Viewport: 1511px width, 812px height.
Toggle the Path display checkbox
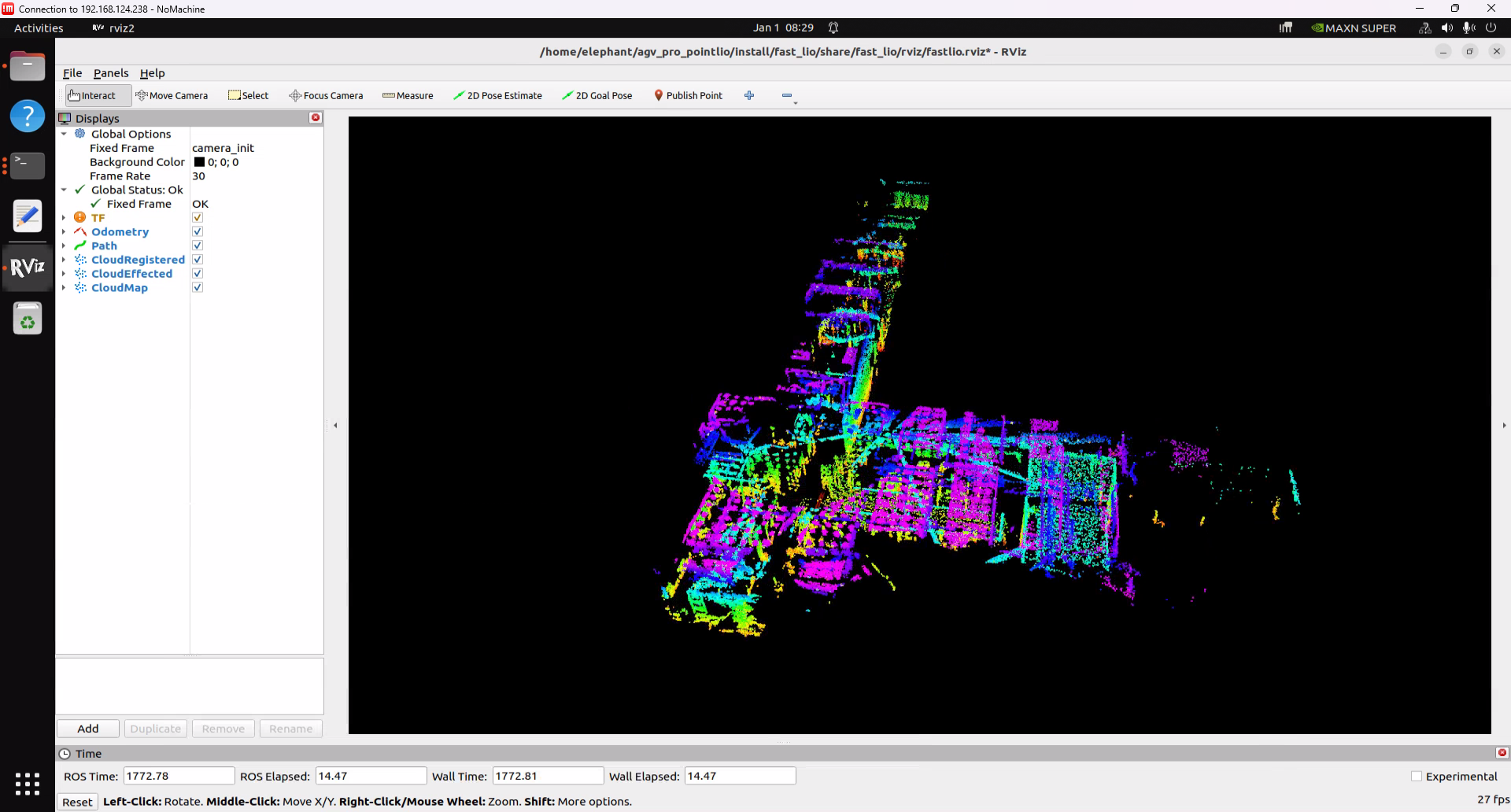[198, 245]
